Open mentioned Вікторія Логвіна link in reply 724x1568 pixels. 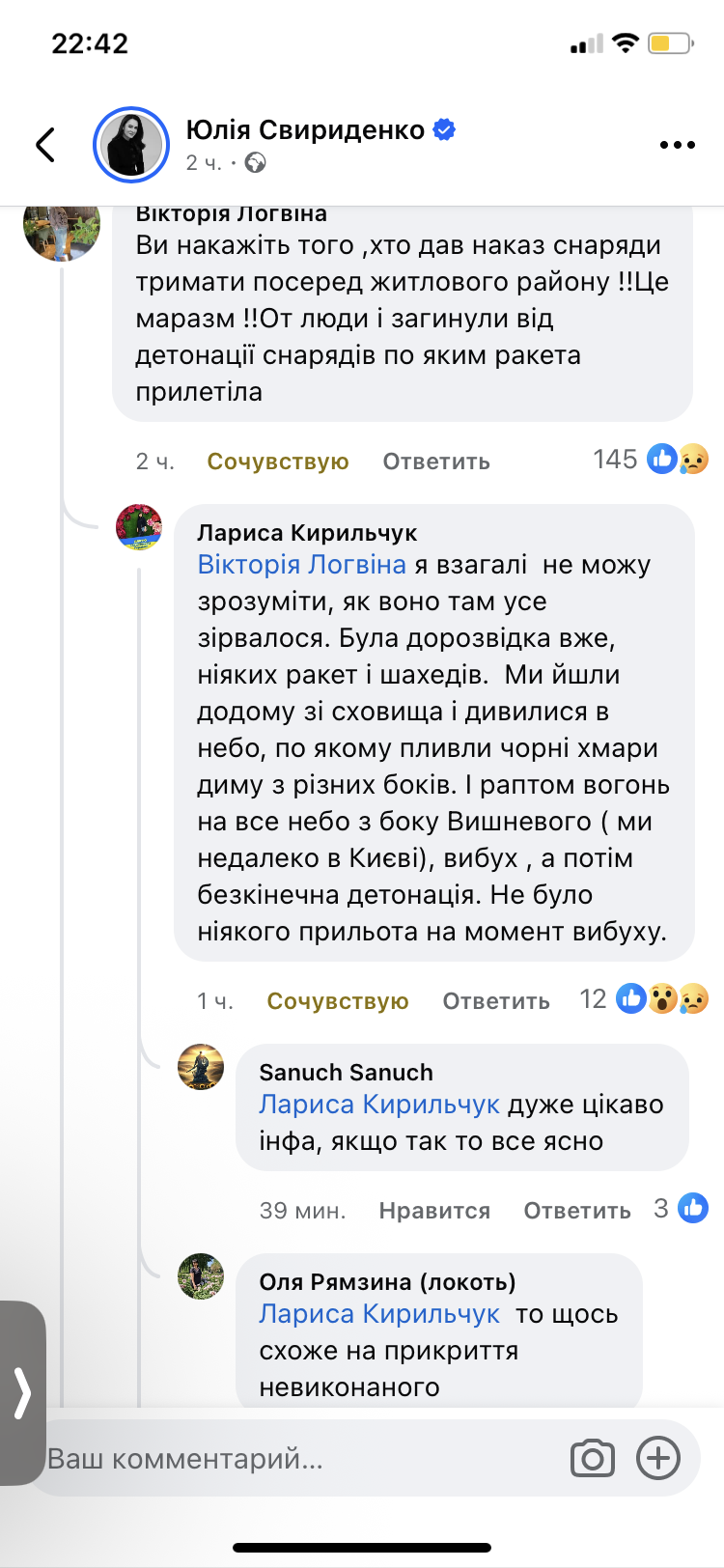click(302, 564)
